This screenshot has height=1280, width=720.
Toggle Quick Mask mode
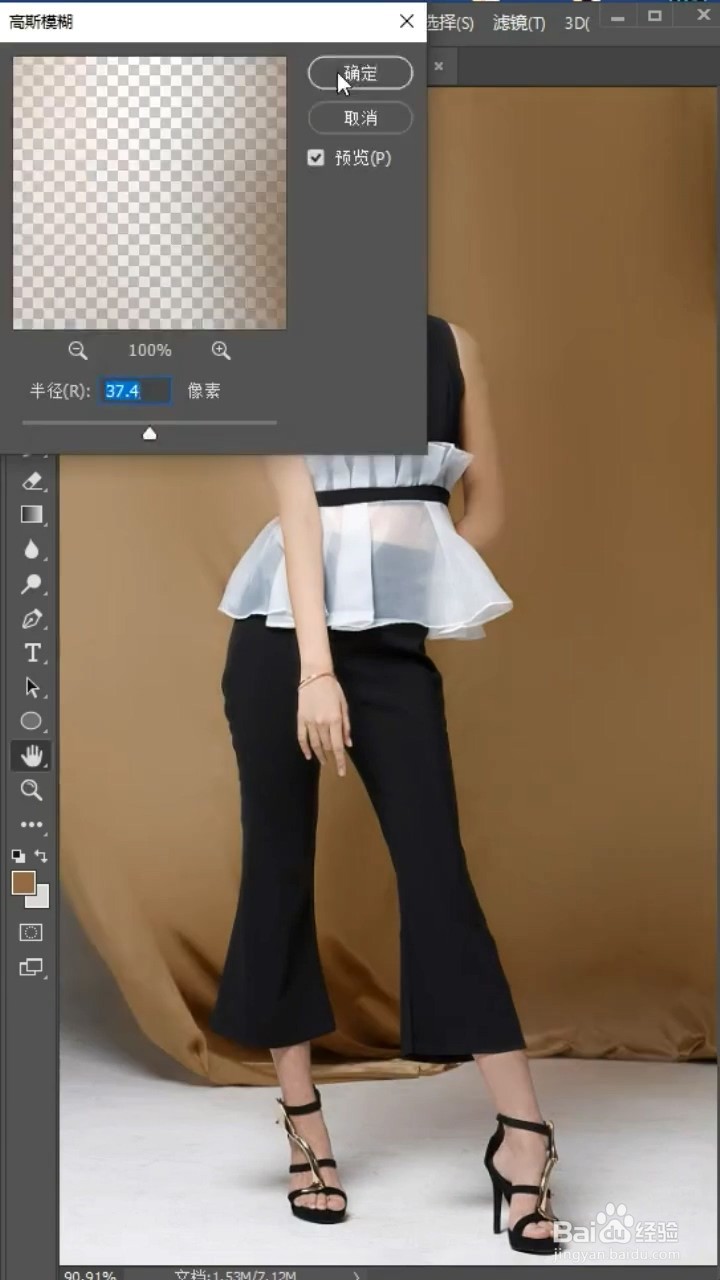(x=32, y=932)
